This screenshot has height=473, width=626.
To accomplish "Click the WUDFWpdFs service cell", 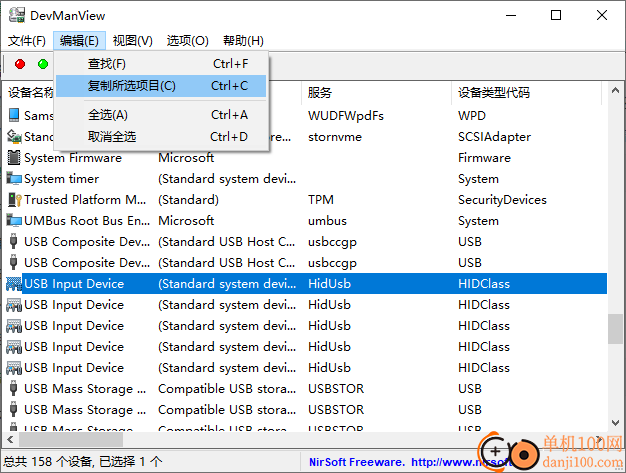I will tap(346, 116).
